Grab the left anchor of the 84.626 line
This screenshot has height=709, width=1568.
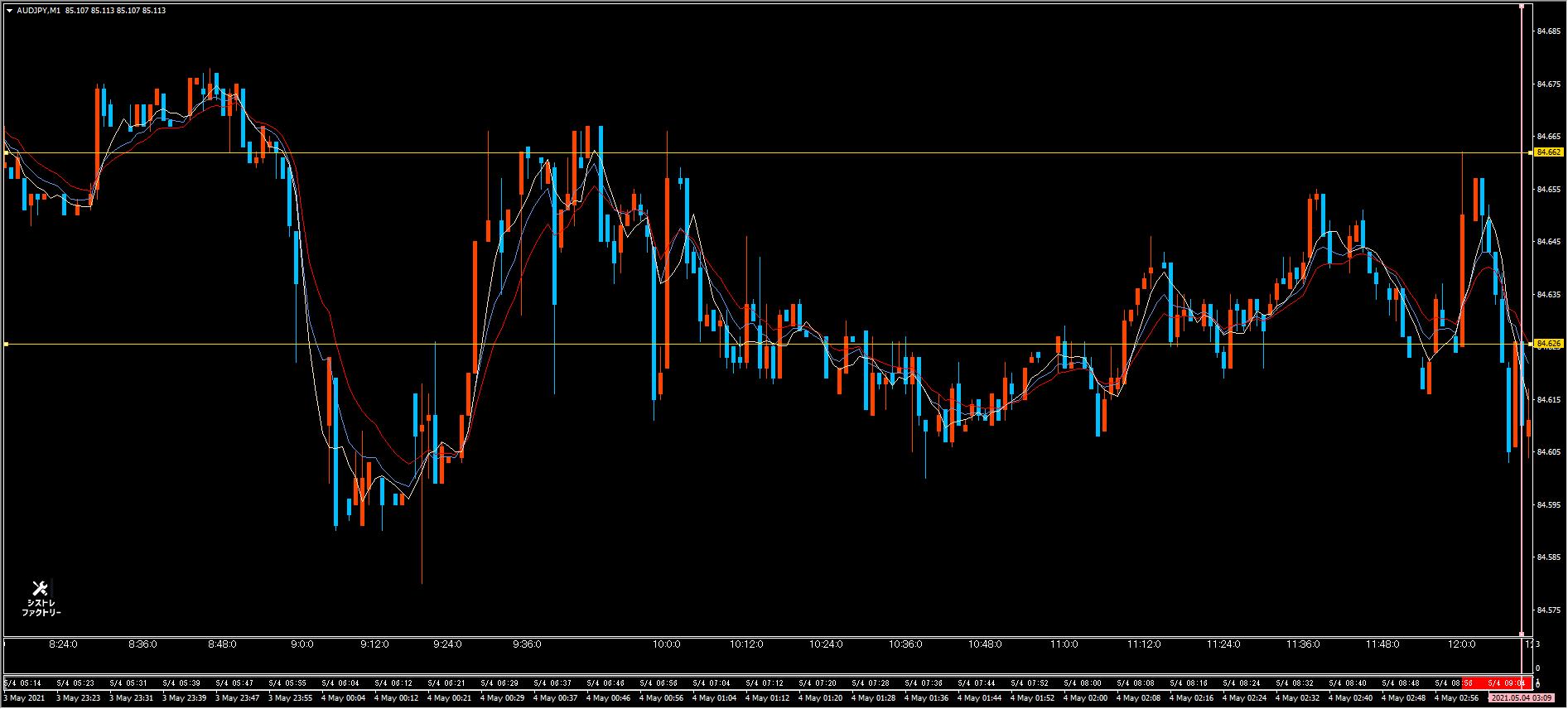click(5, 344)
